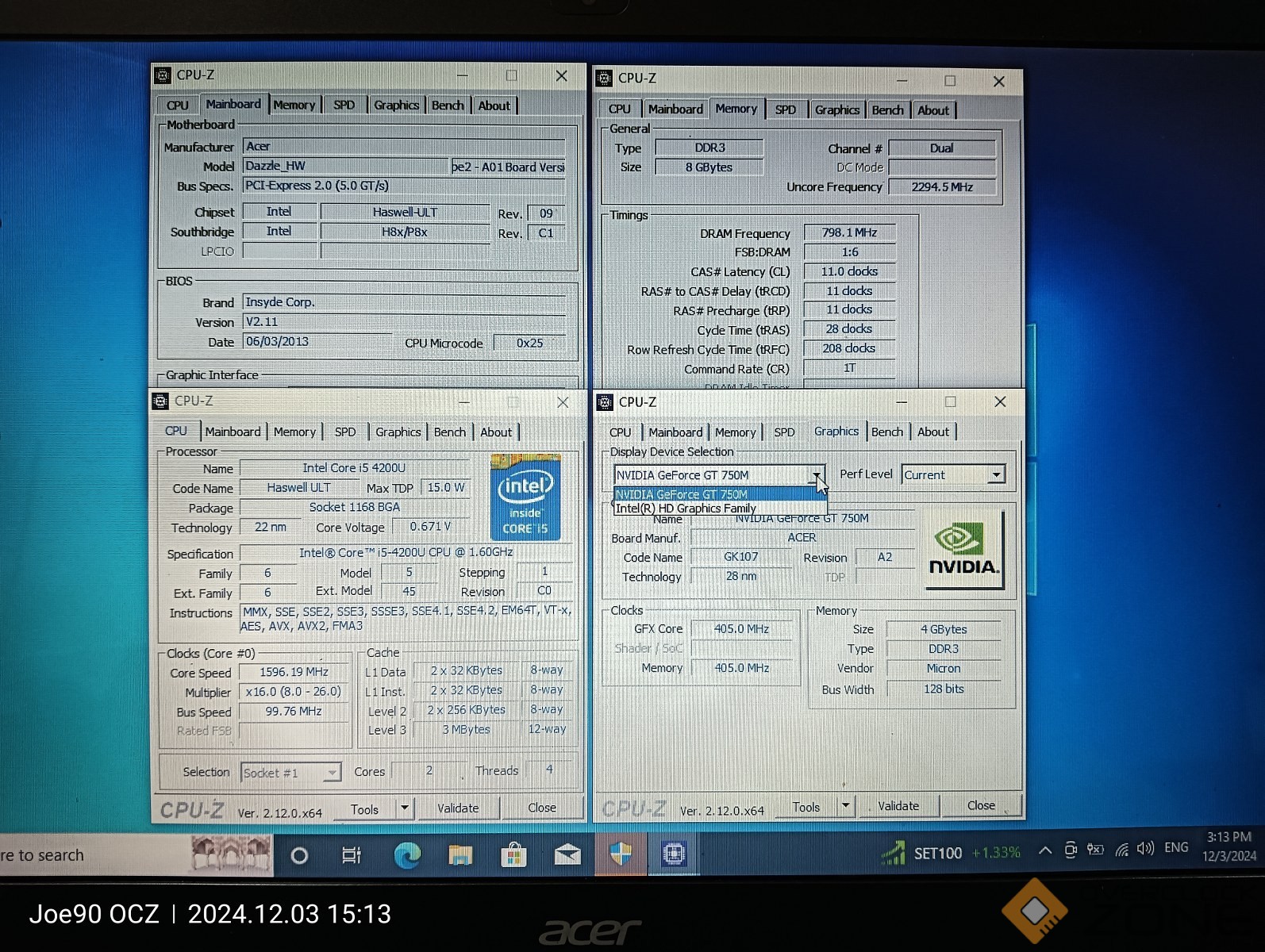Open the About tab in the Graphics window
The height and width of the screenshot is (952, 1265).
pyautogui.click(x=933, y=432)
